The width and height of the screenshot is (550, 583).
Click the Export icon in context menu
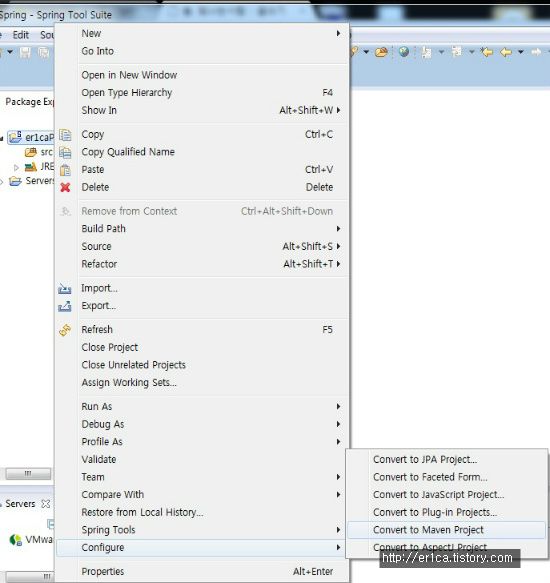(65, 306)
